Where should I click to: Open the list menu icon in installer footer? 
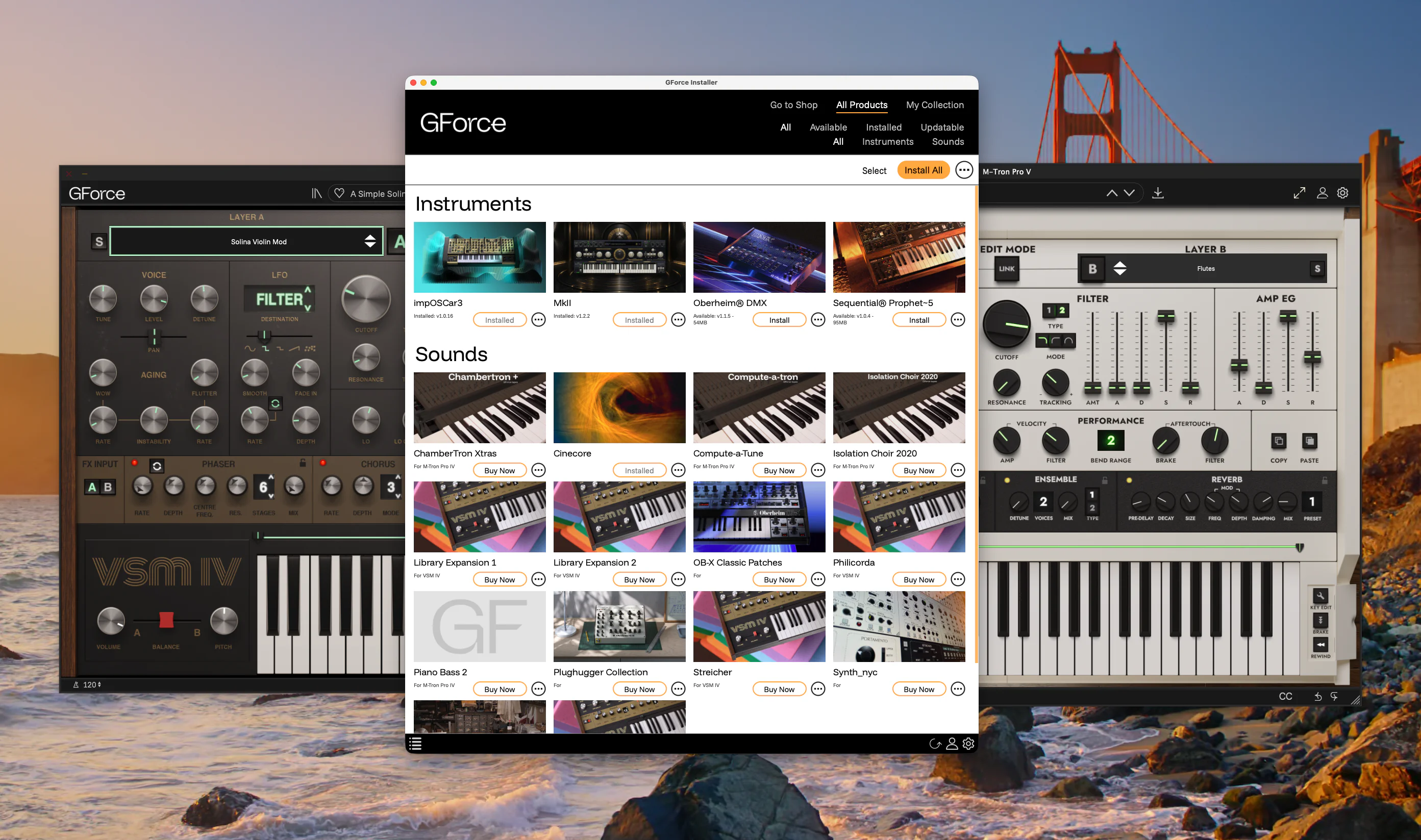[415, 743]
